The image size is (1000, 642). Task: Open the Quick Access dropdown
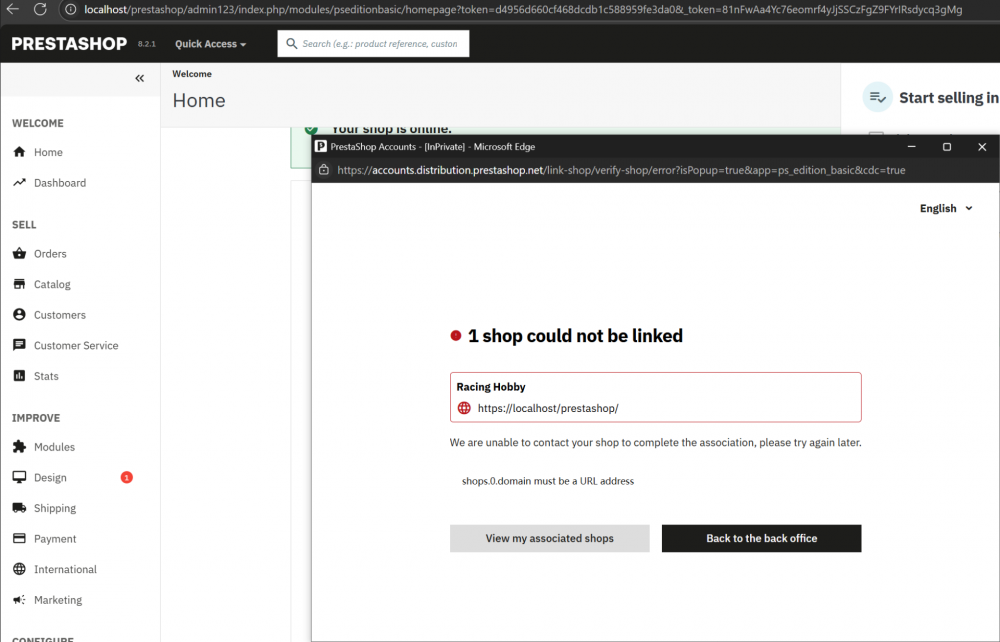tap(210, 44)
